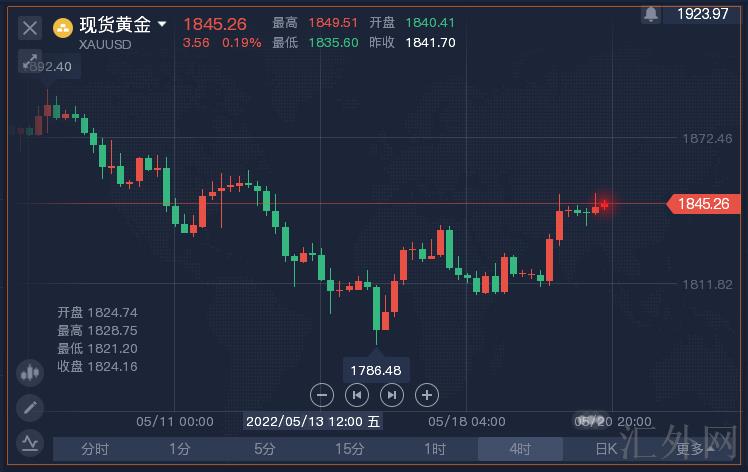
Task: Select the 1分 timeframe tab
Action: click(180, 450)
